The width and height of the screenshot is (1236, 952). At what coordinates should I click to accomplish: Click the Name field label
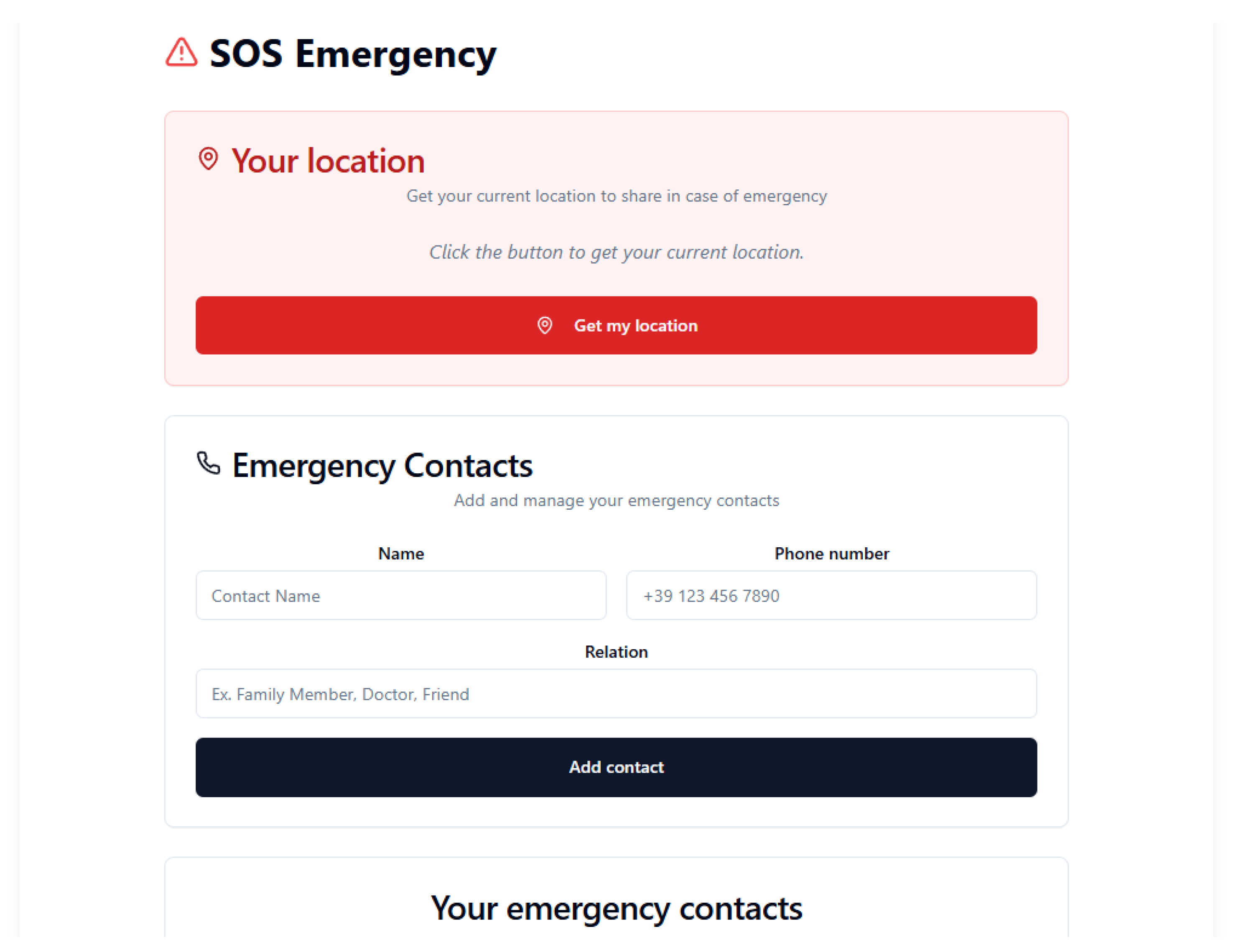(401, 554)
